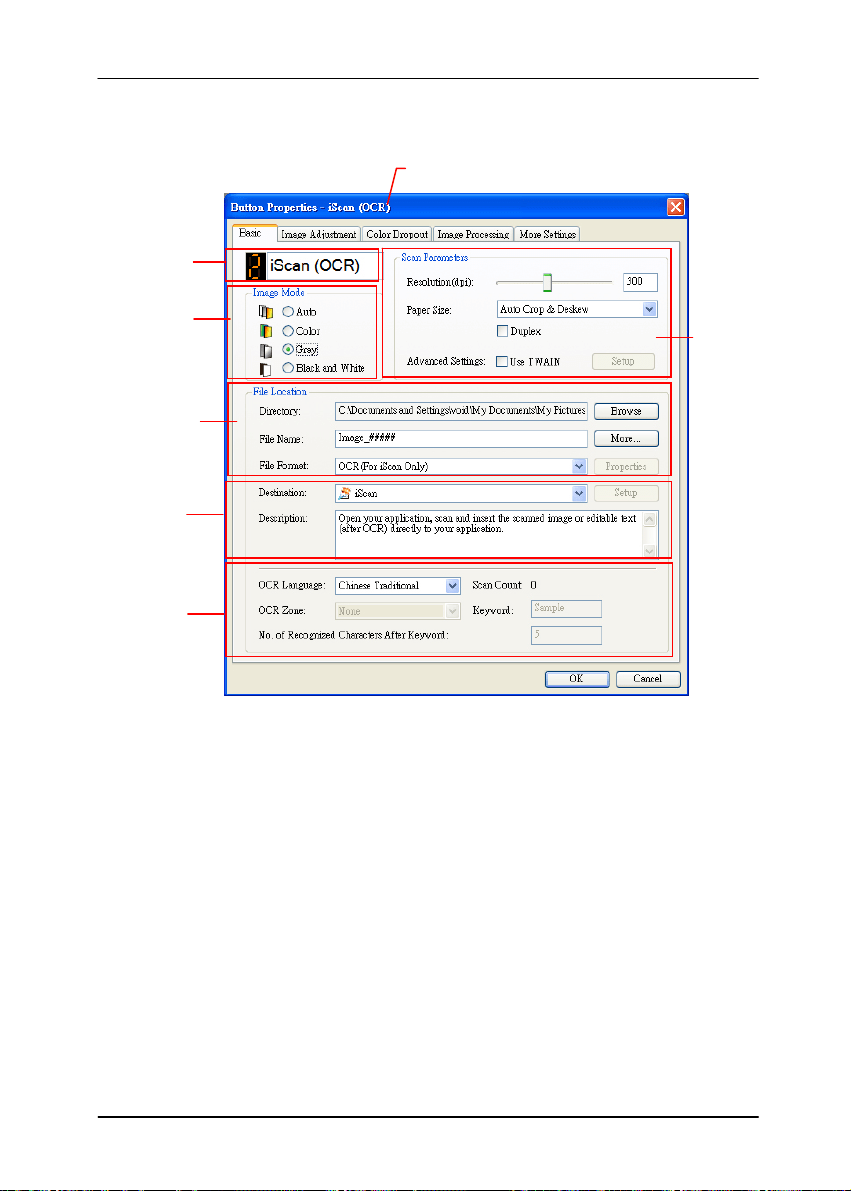Select the Gray image mode radio button
The image size is (851, 1191).
(288, 349)
